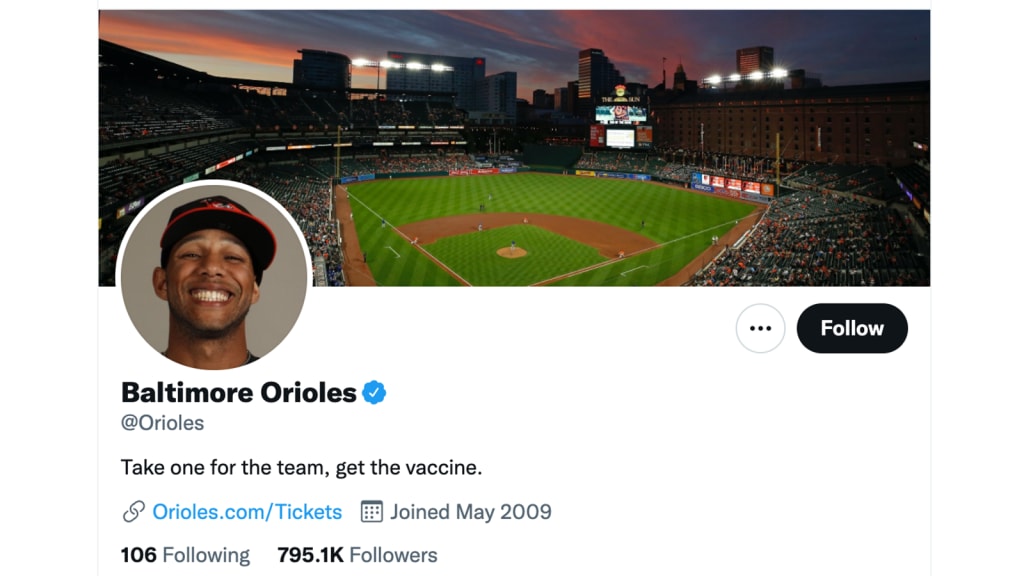
Task: Click the bio text about the vaccine
Action: pos(301,467)
